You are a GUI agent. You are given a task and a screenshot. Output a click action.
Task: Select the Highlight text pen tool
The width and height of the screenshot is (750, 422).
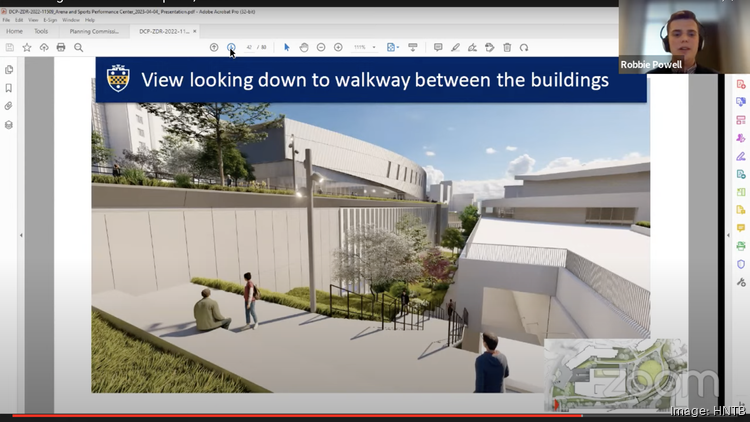(455, 47)
